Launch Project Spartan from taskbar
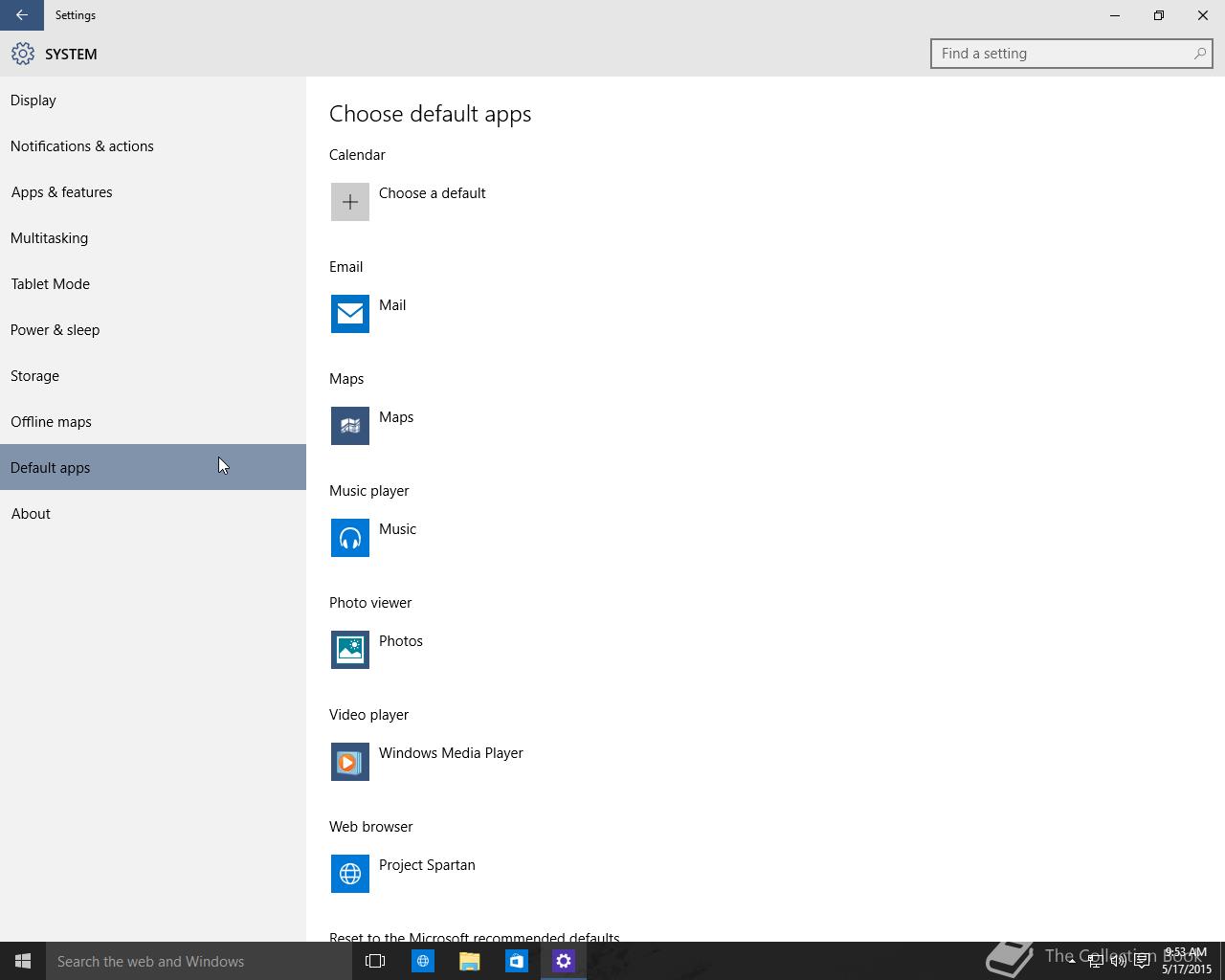The height and width of the screenshot is (980, 1225). 422,961
